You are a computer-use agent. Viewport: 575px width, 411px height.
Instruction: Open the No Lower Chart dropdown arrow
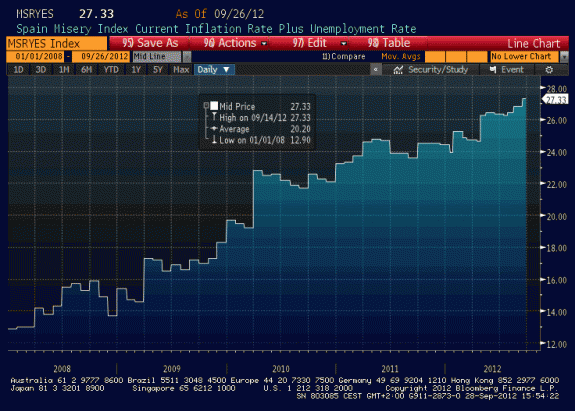tap(564, 56)
